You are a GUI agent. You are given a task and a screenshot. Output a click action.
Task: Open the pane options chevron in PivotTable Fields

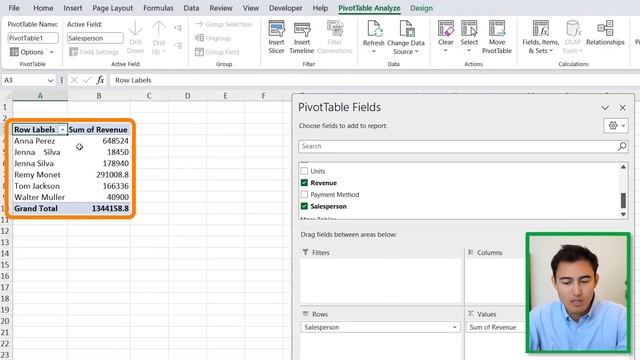pos(605,108)
